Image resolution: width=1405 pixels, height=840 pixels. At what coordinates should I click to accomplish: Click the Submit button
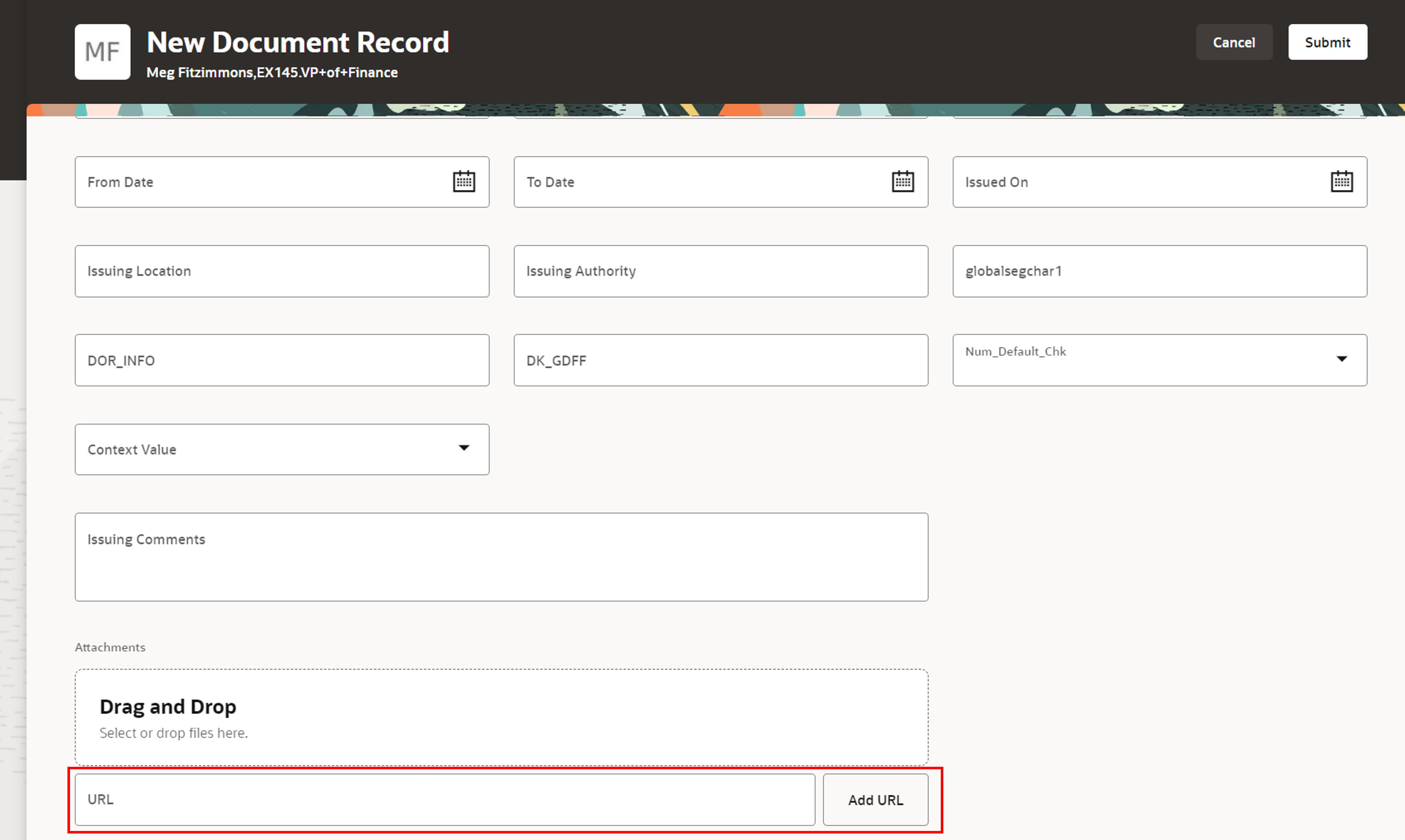pyautogui.click(x=1327, y=42)
